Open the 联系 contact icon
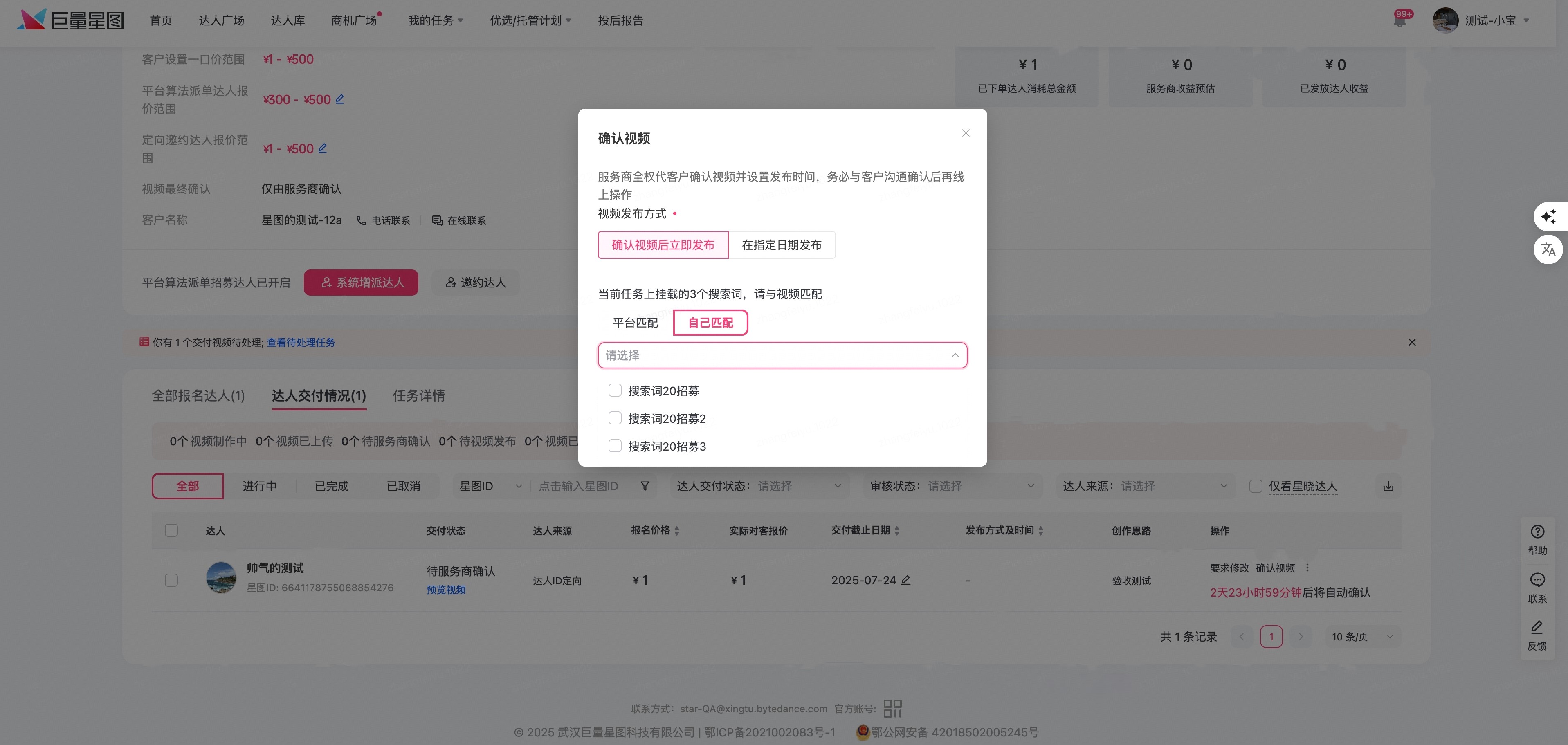This screenshot has height=745, width=1568. pos(1537,588)
